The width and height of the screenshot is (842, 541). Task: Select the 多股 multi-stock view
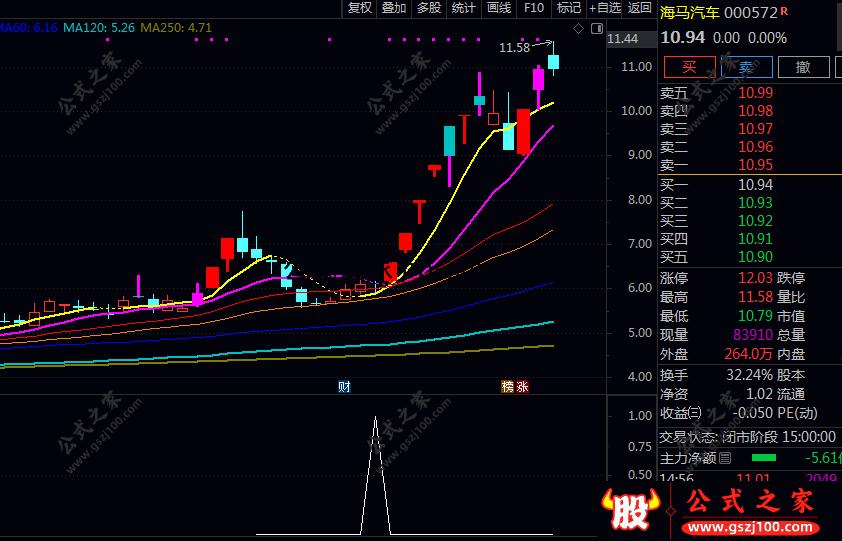(429, 8)
